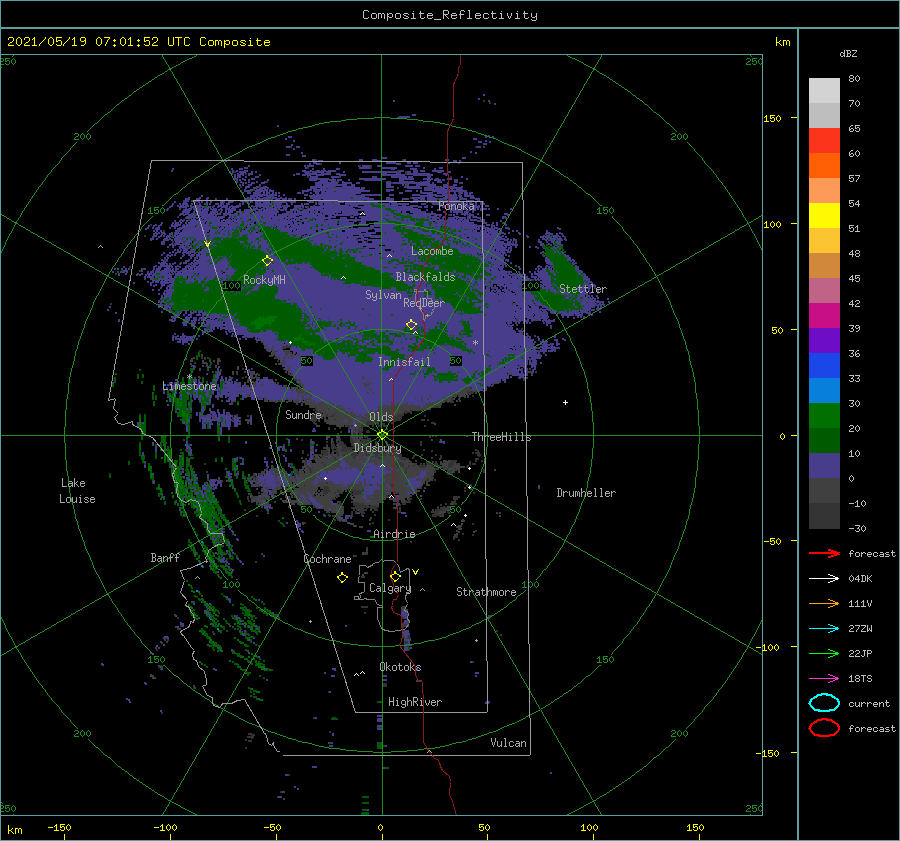The image size is (900, 841).
Task: Click the yellow diamond marker below RedDeer
Action: coord(411,325)
